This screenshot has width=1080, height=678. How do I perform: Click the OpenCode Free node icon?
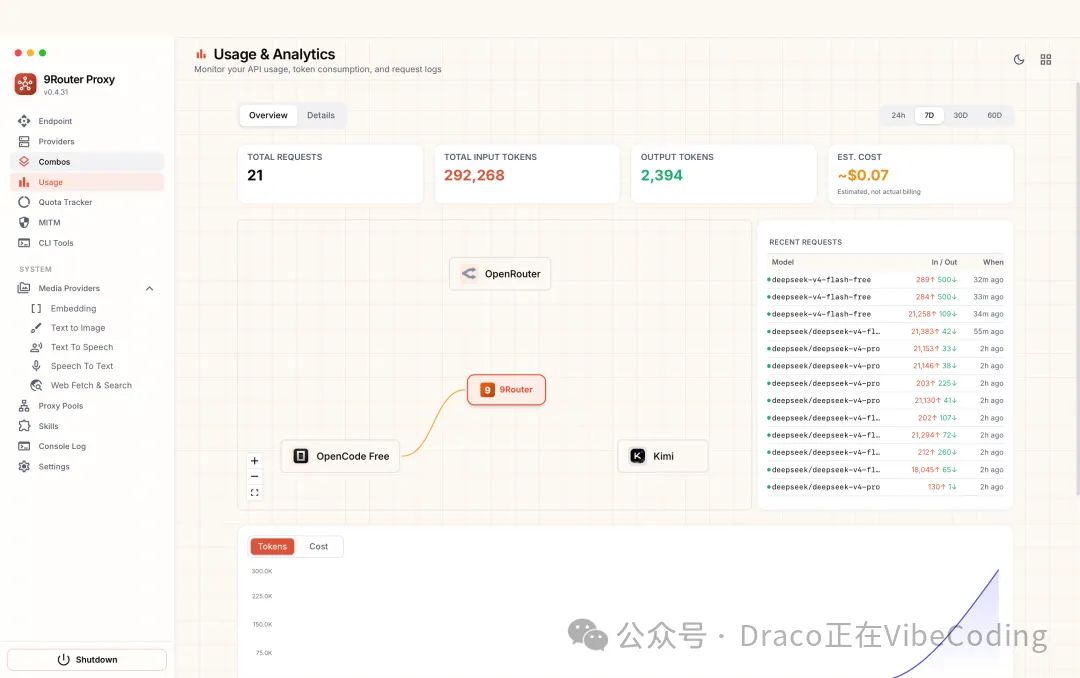click(301, 456)
